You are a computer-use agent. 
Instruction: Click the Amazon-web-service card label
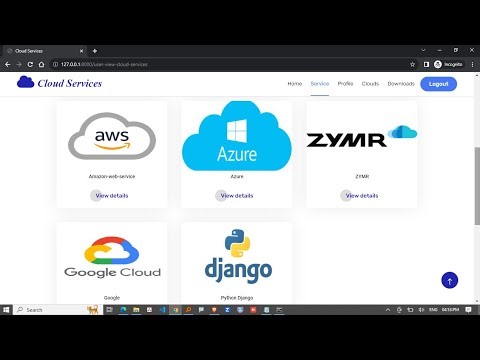[x=112, y=176]
